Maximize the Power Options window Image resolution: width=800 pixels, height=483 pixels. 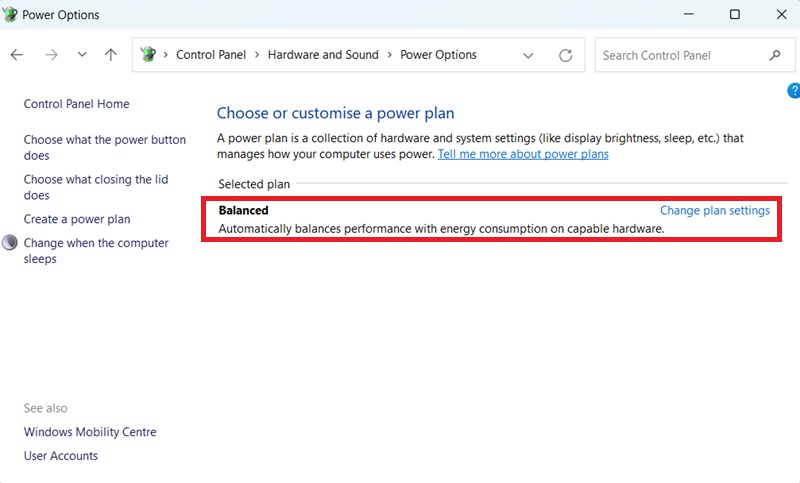(x=735, y=14)
